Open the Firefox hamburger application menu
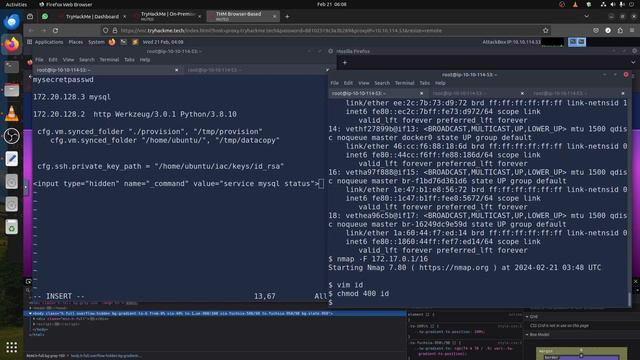Viewport: 640px width, 360px height. point(632,30)
